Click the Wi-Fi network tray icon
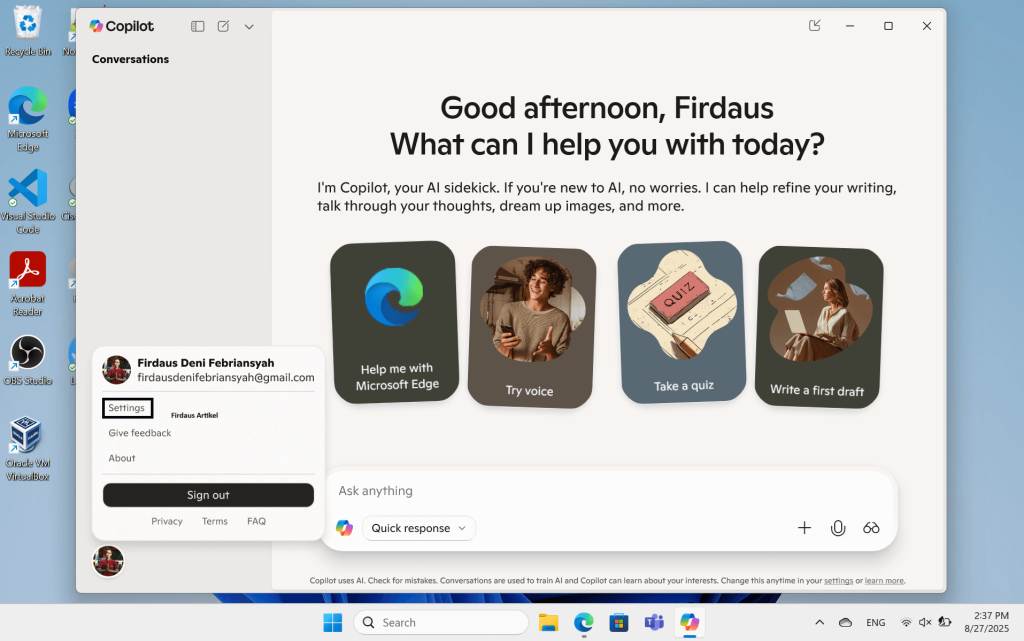 tap(906, 623)
